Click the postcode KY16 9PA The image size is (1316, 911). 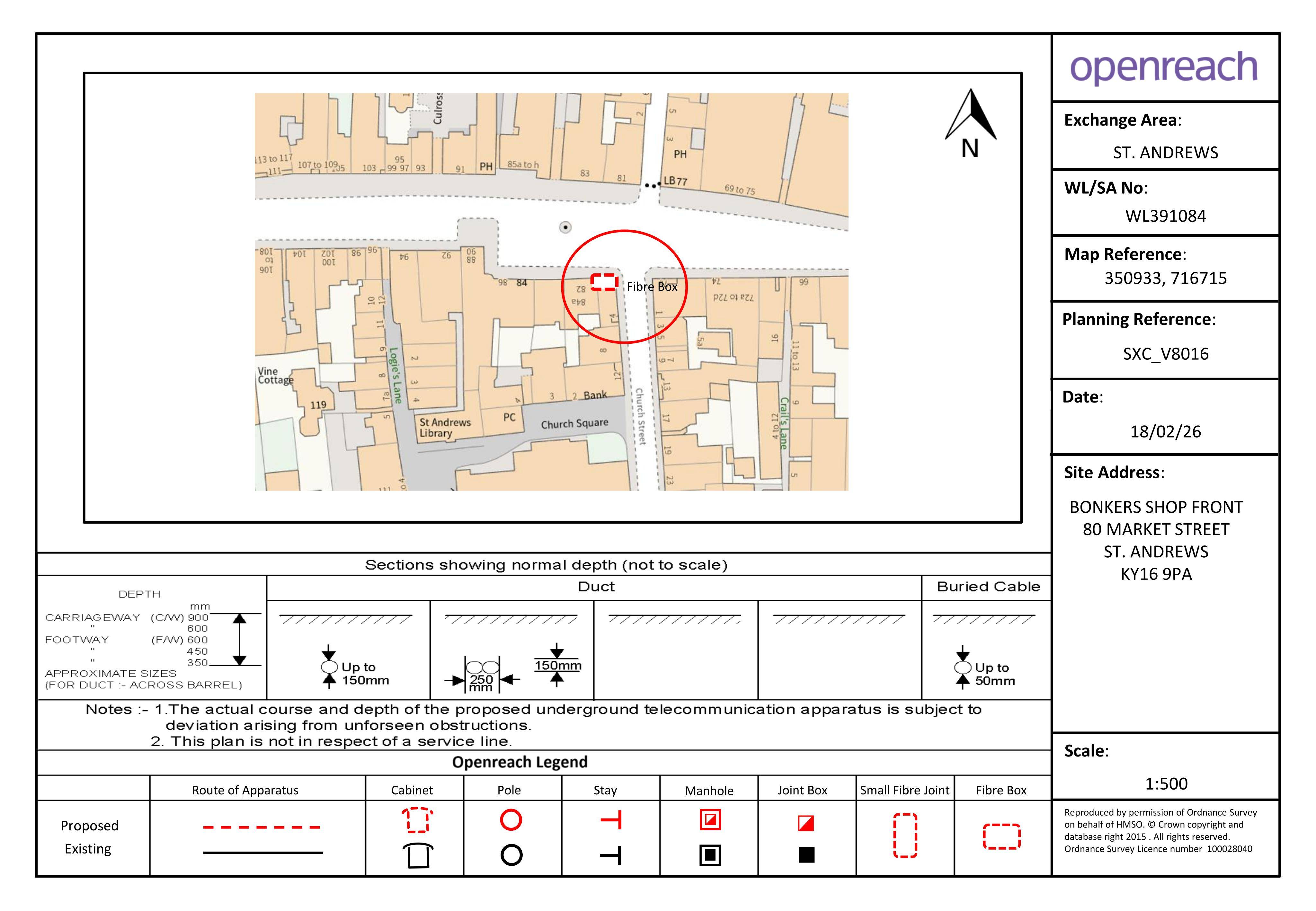point(1156,574)
